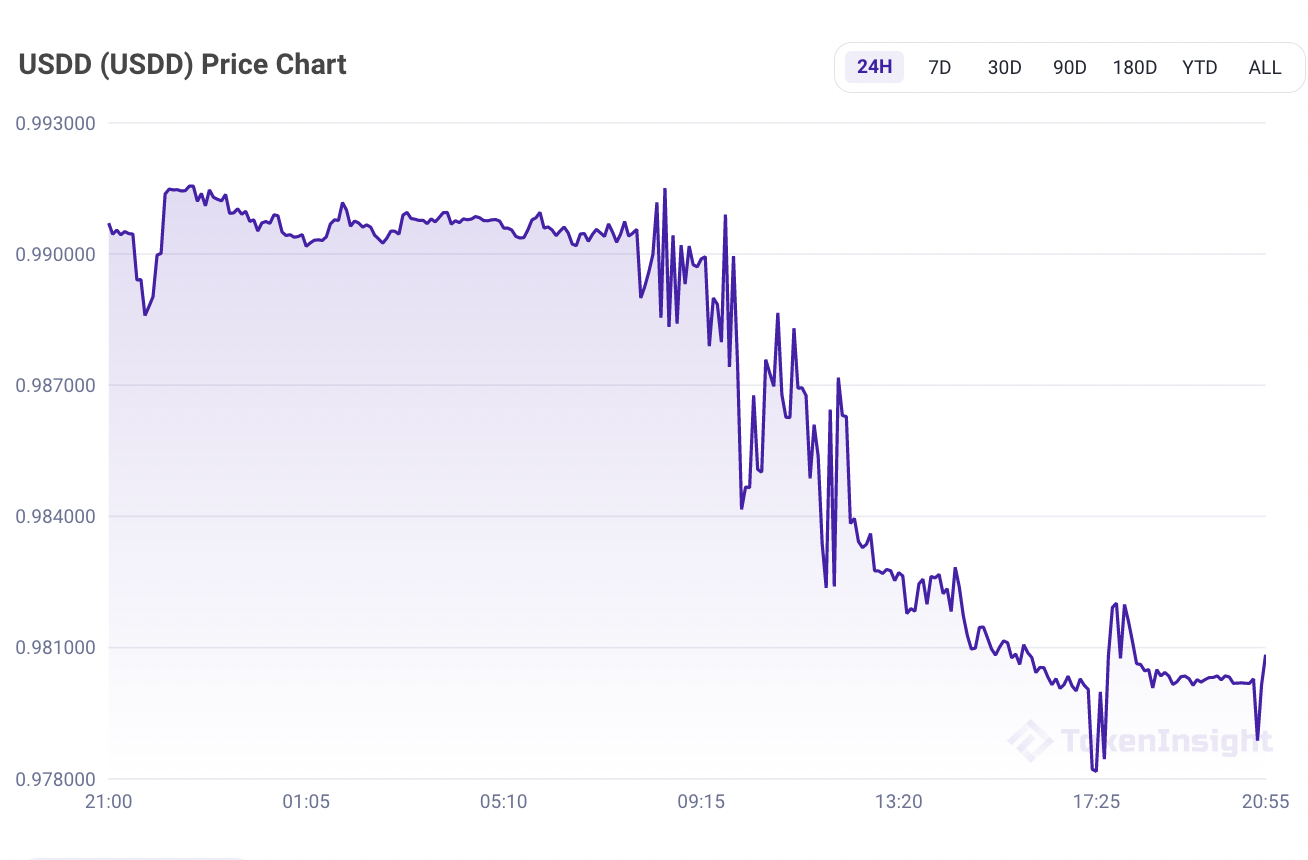Show the ALL-time price chart
The image size is (1308, 860).
tap(1264, 67)
